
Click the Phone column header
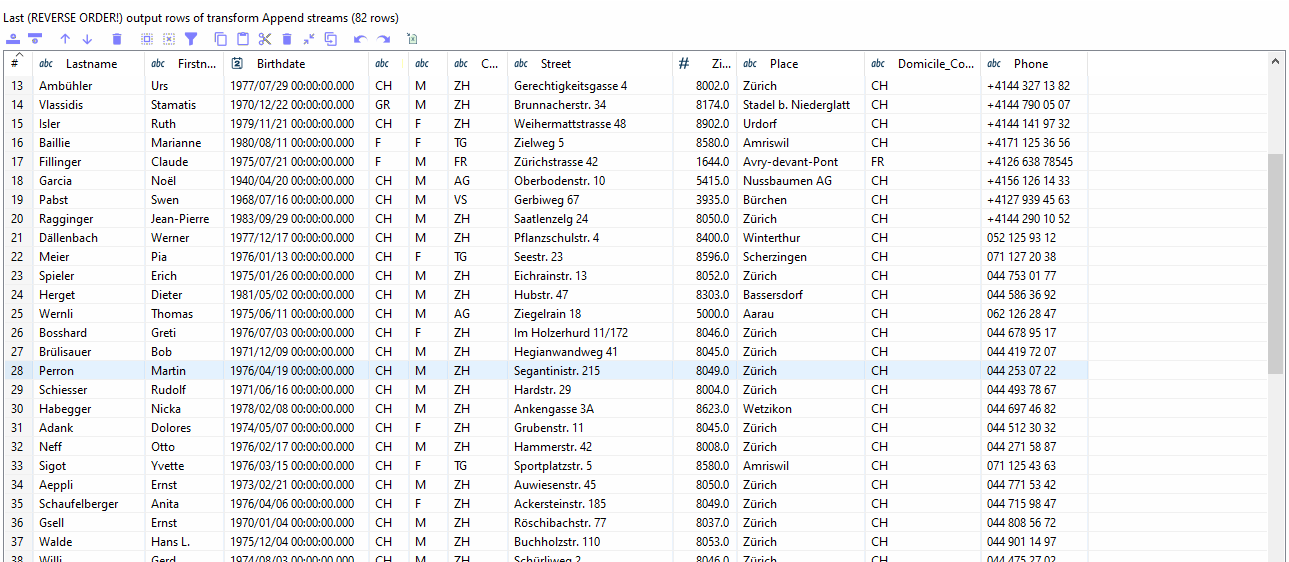[1030, 64]
